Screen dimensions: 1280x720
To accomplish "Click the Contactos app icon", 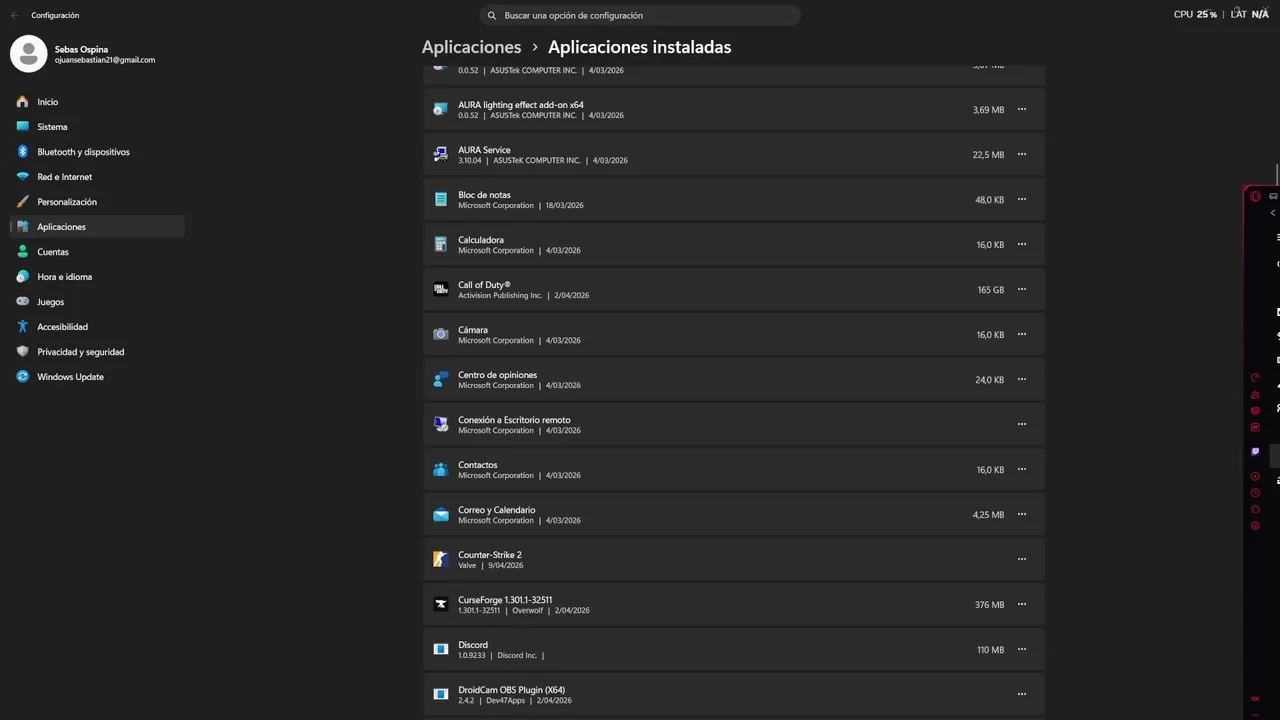I will point(440,470).
